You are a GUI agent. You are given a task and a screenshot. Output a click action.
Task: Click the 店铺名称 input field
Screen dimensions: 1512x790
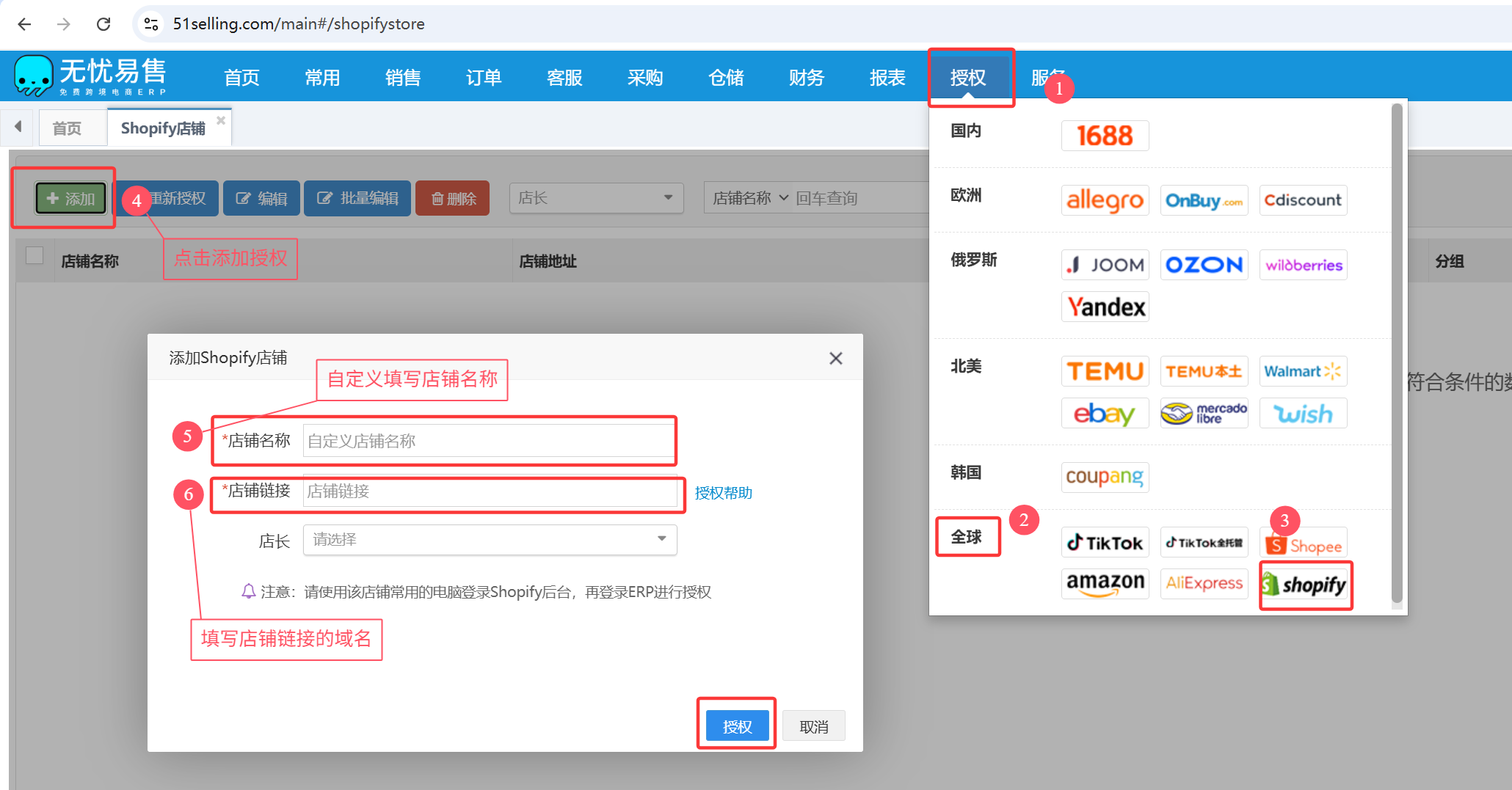tap(488, 441)
